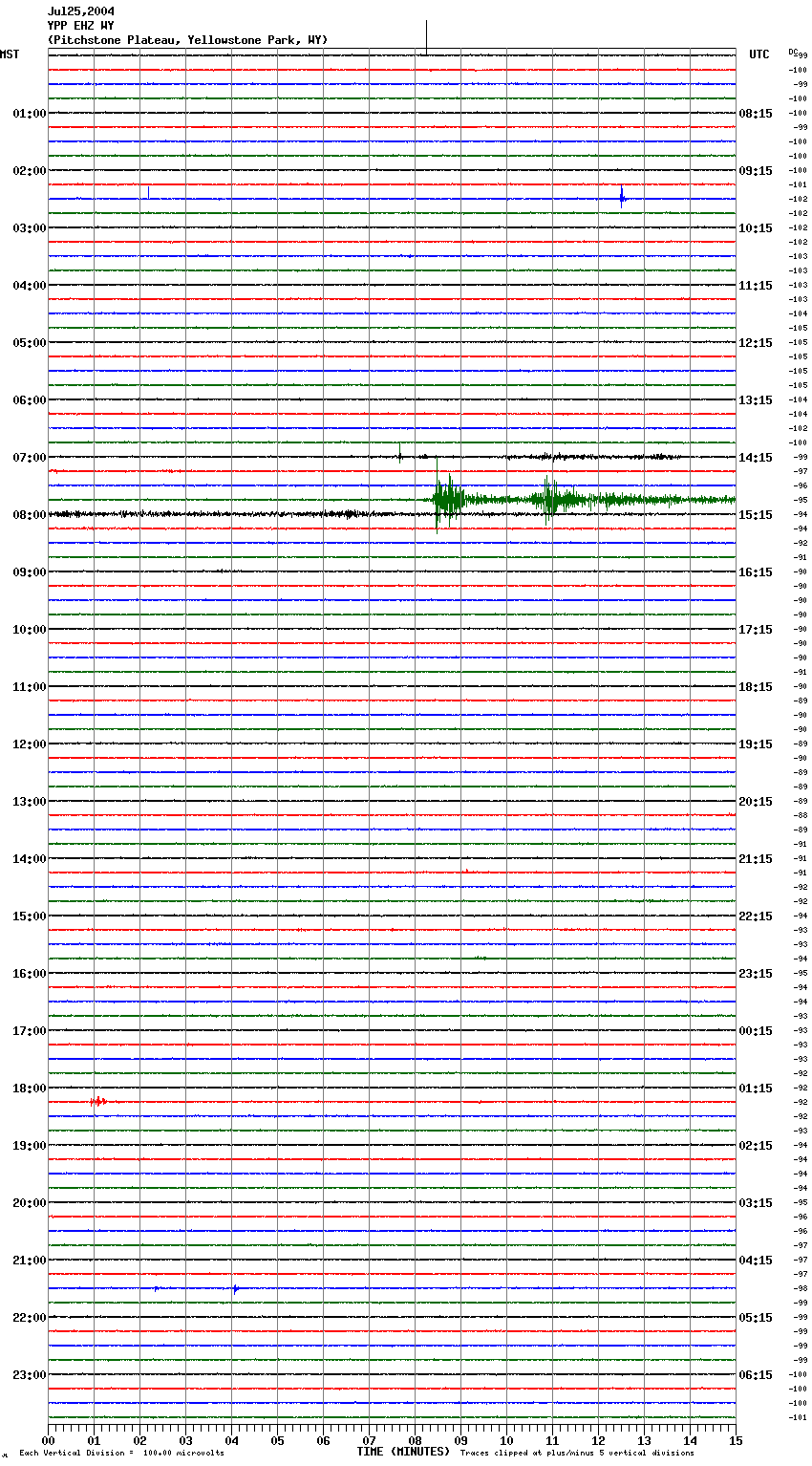The width and height of the screenshot is (812, 1466).
Task: Select the 22:15 UTC row label
Action: tap(756, 916)
